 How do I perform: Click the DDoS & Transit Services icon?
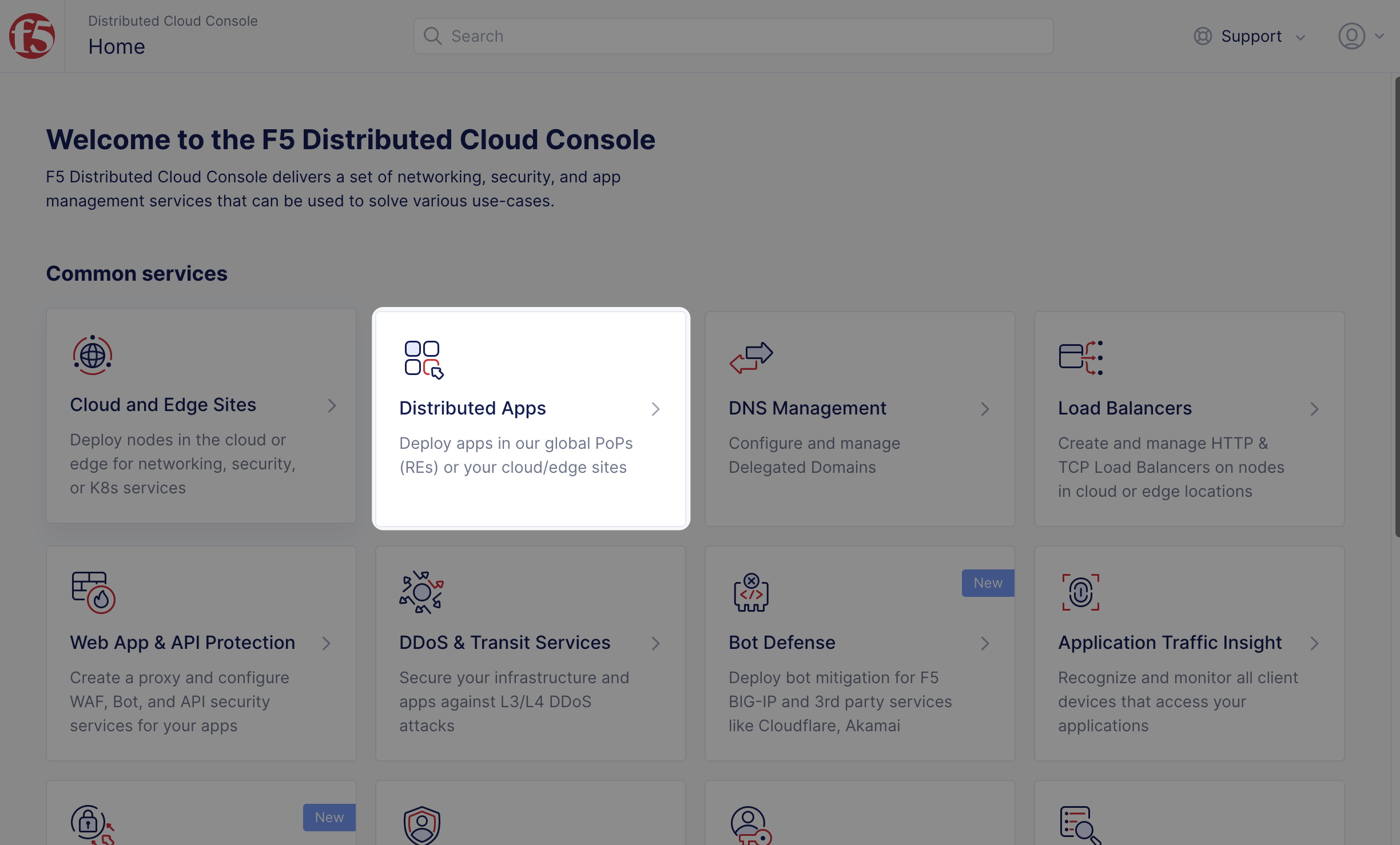click(x=421, y=592)
